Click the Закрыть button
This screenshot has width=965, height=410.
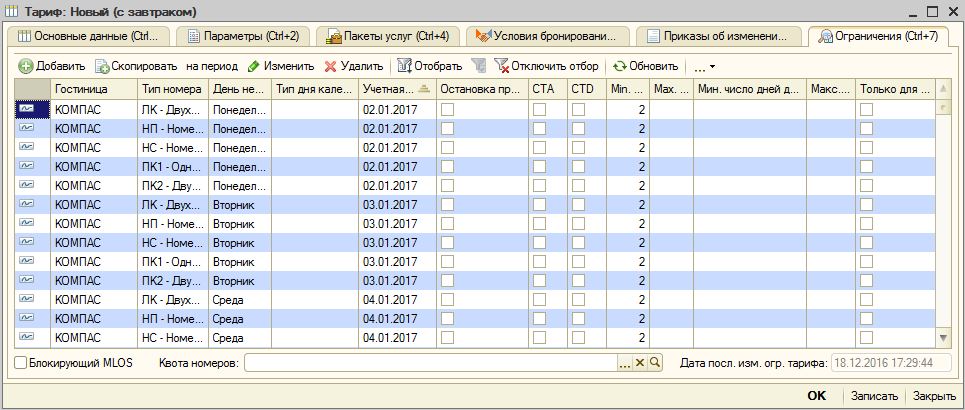(934, 396)
